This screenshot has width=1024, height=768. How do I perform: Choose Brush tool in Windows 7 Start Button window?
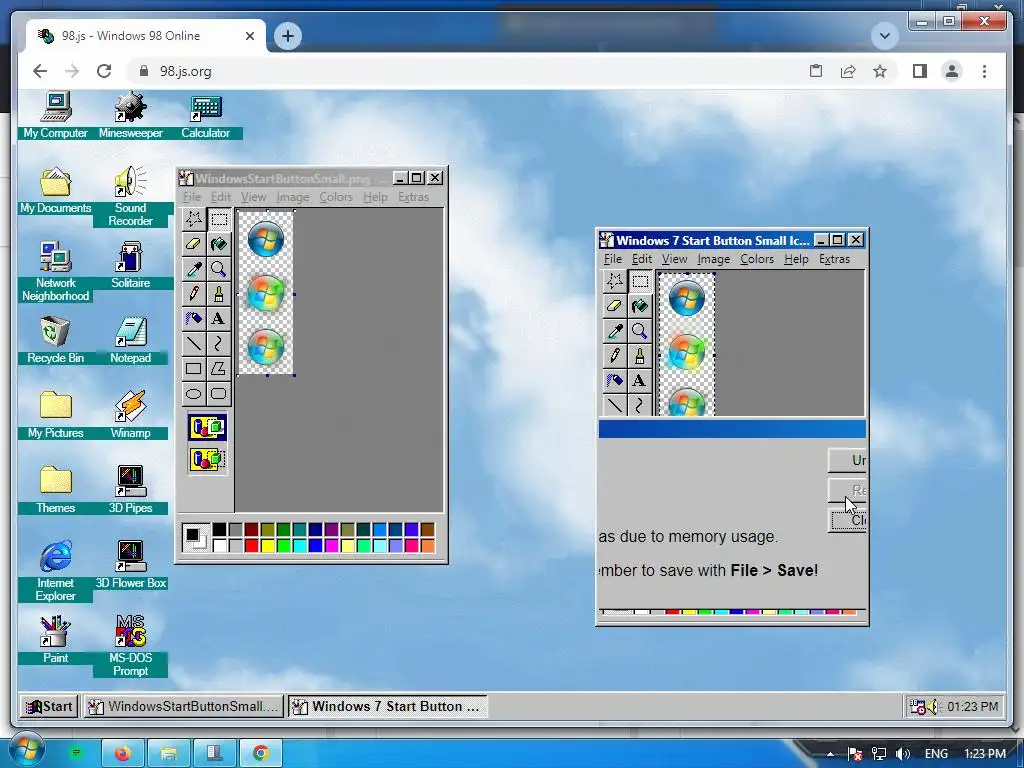click(x=640, y=355)
